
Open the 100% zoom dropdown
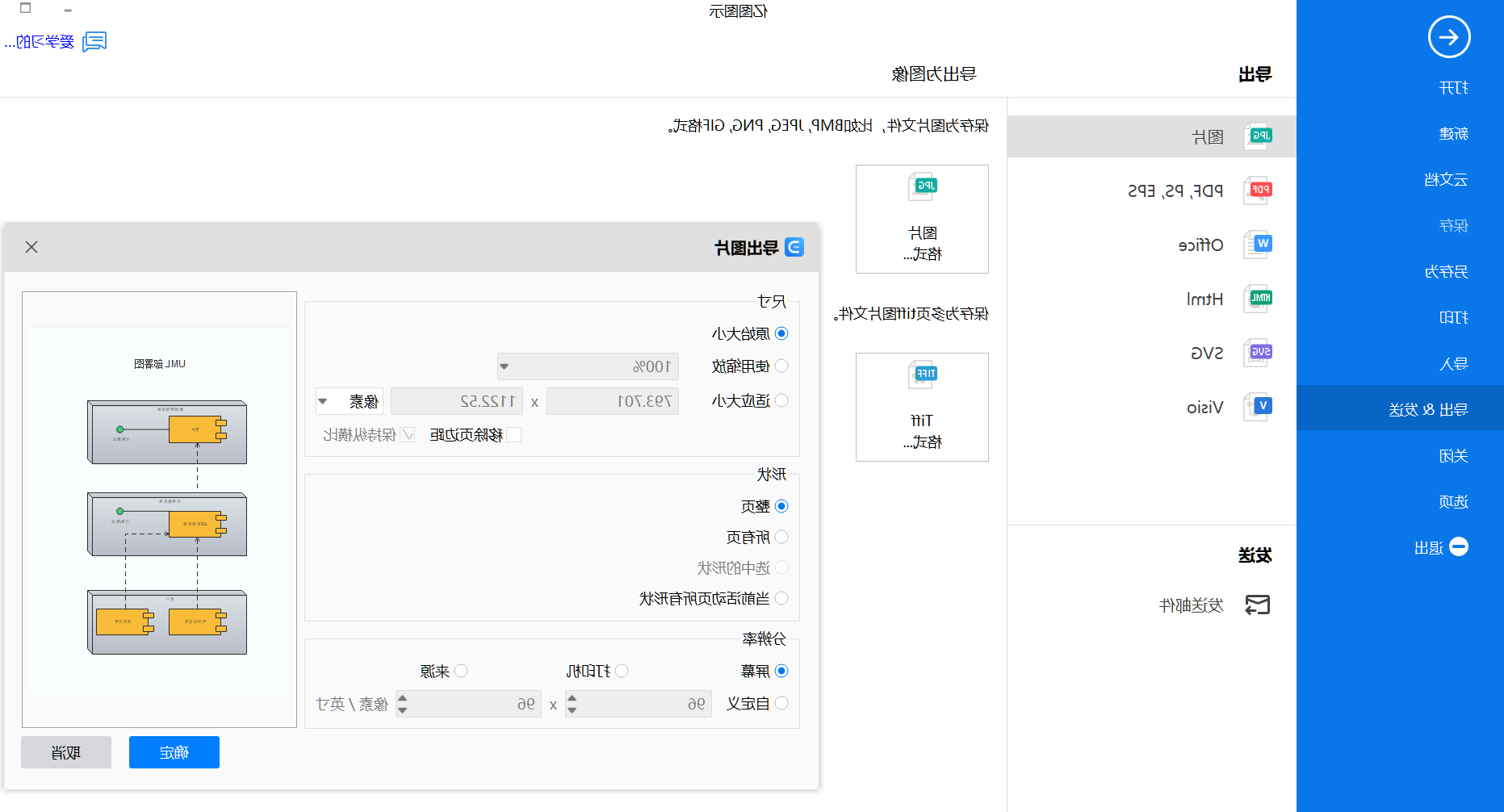[x=588, y=366]
